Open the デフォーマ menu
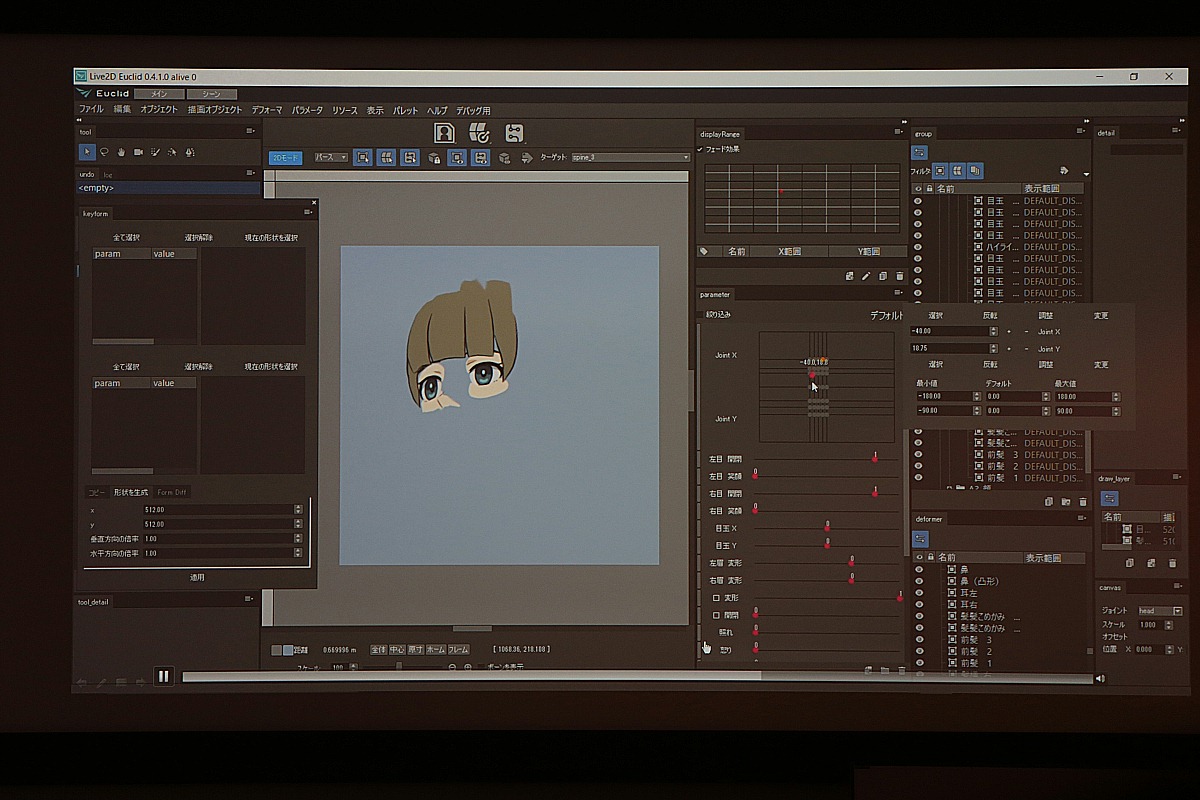This screenshot has height=800, width=1200. pos(266,110)
